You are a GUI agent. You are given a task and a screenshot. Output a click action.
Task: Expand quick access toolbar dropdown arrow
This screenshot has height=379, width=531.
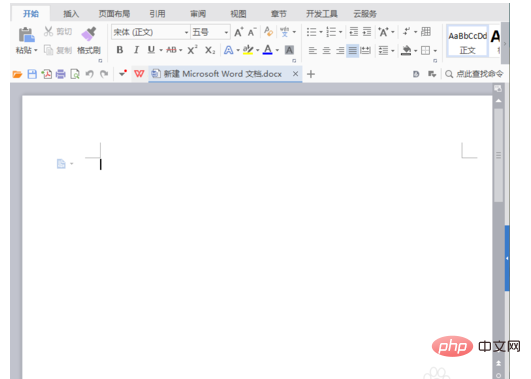pos(123,73)
